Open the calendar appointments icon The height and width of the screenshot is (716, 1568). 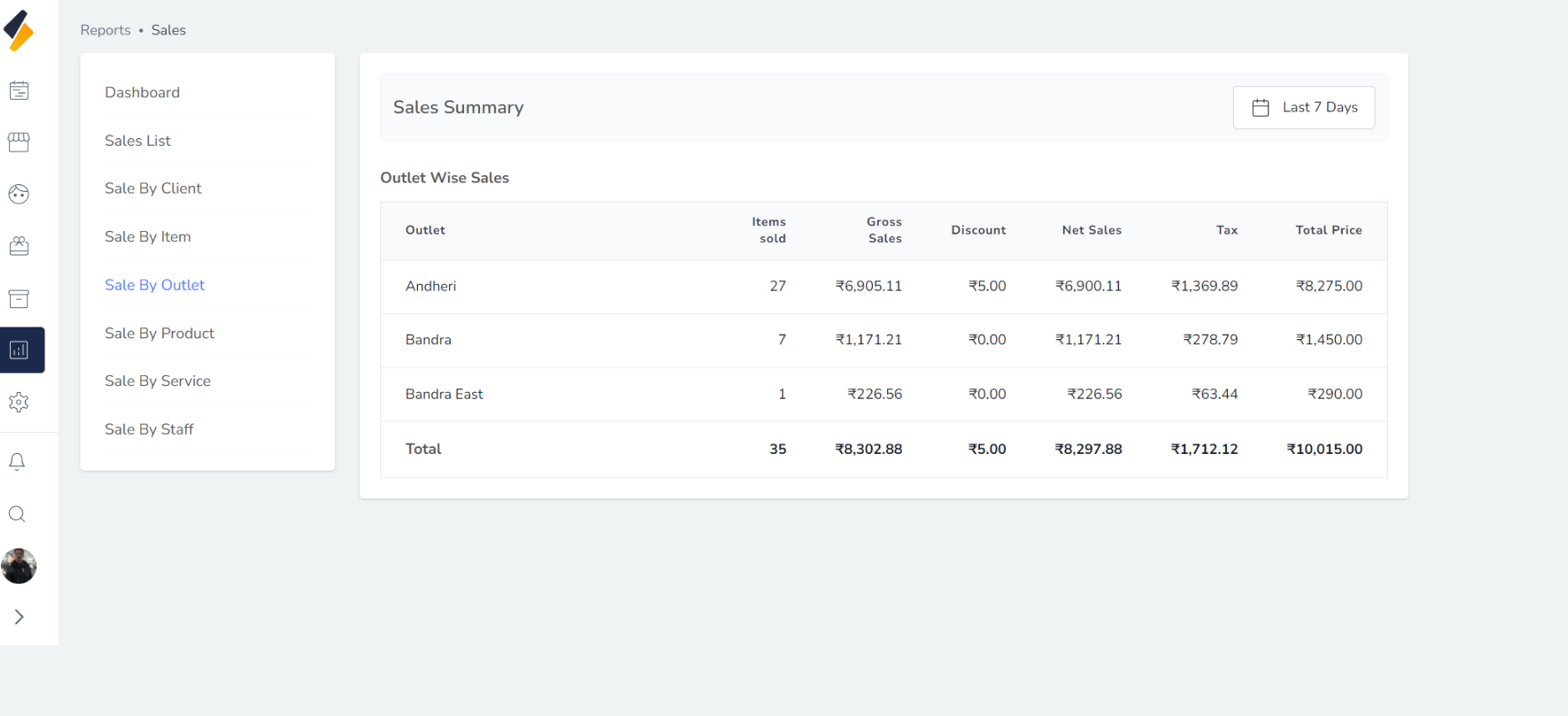pos(18,90)
